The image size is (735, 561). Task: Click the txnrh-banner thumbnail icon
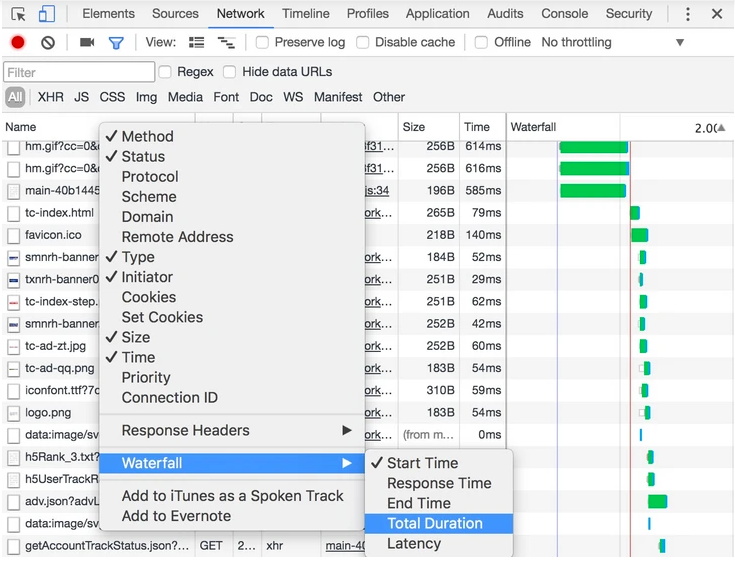point(14,280)
